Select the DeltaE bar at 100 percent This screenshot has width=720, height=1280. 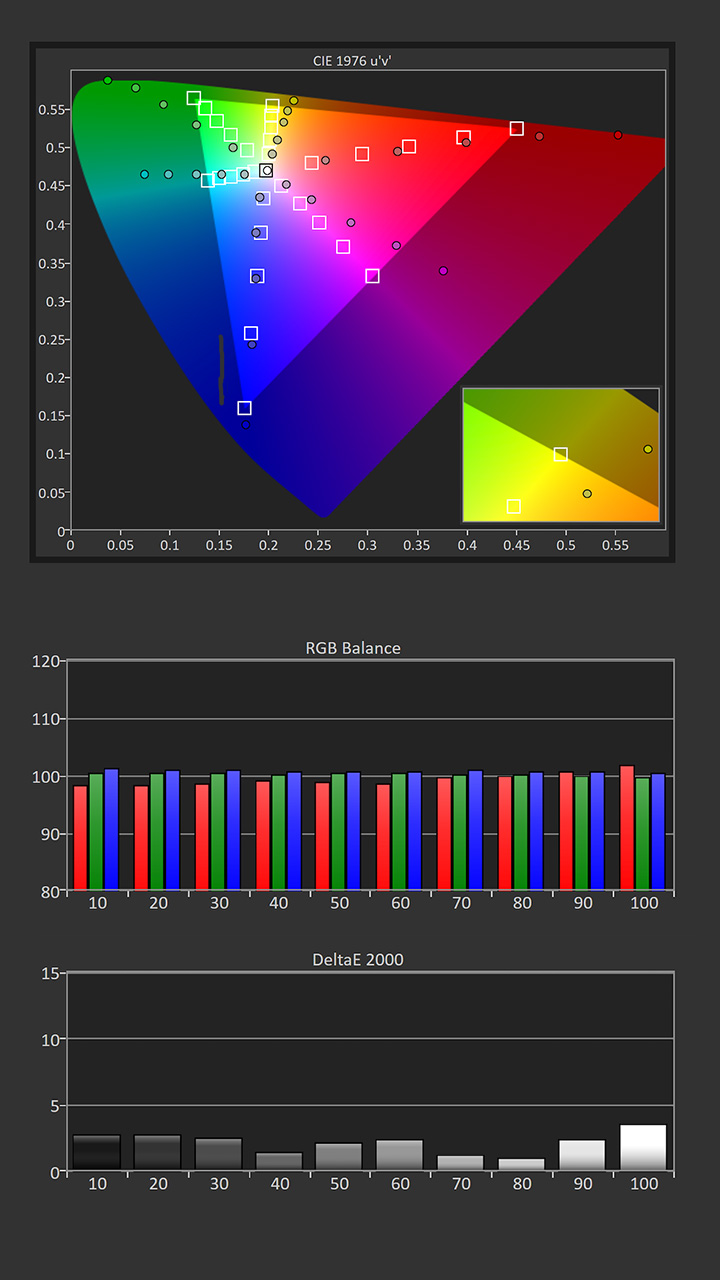pyautogui.click(x=643, y=1148)
